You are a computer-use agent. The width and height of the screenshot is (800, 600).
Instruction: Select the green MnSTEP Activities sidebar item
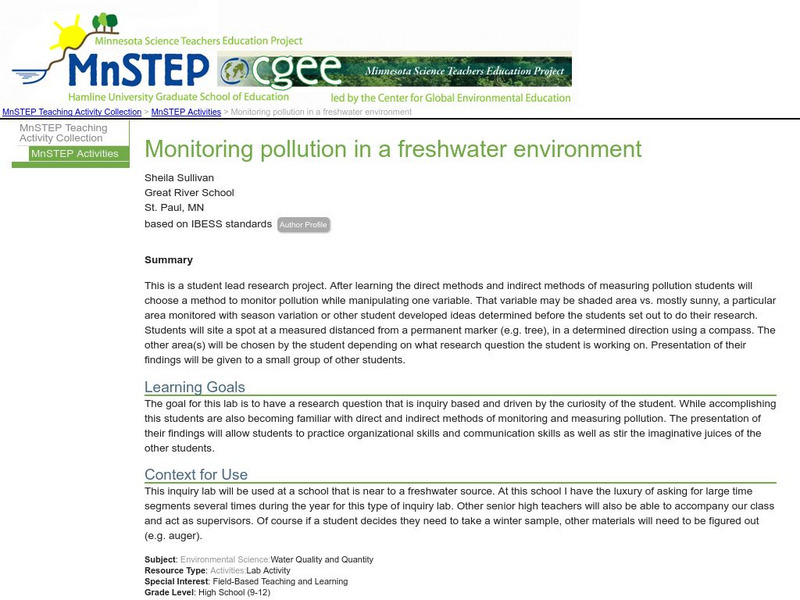coord(75,154)
